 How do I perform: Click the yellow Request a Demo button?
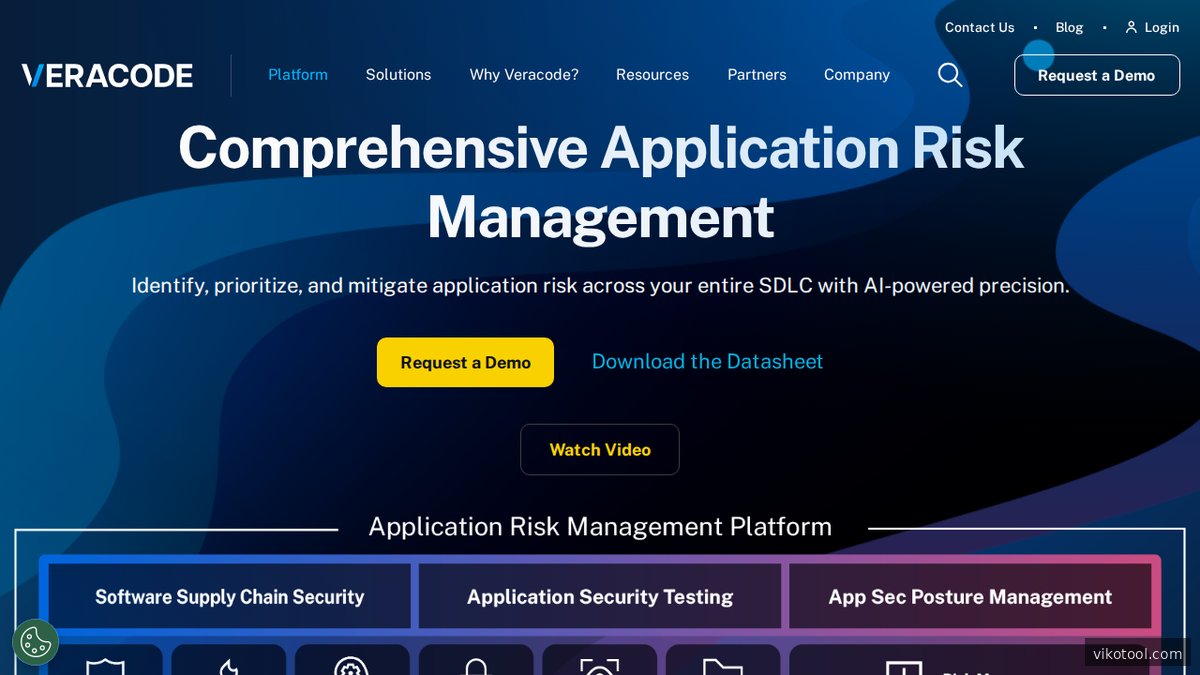[x=465, y=362]
